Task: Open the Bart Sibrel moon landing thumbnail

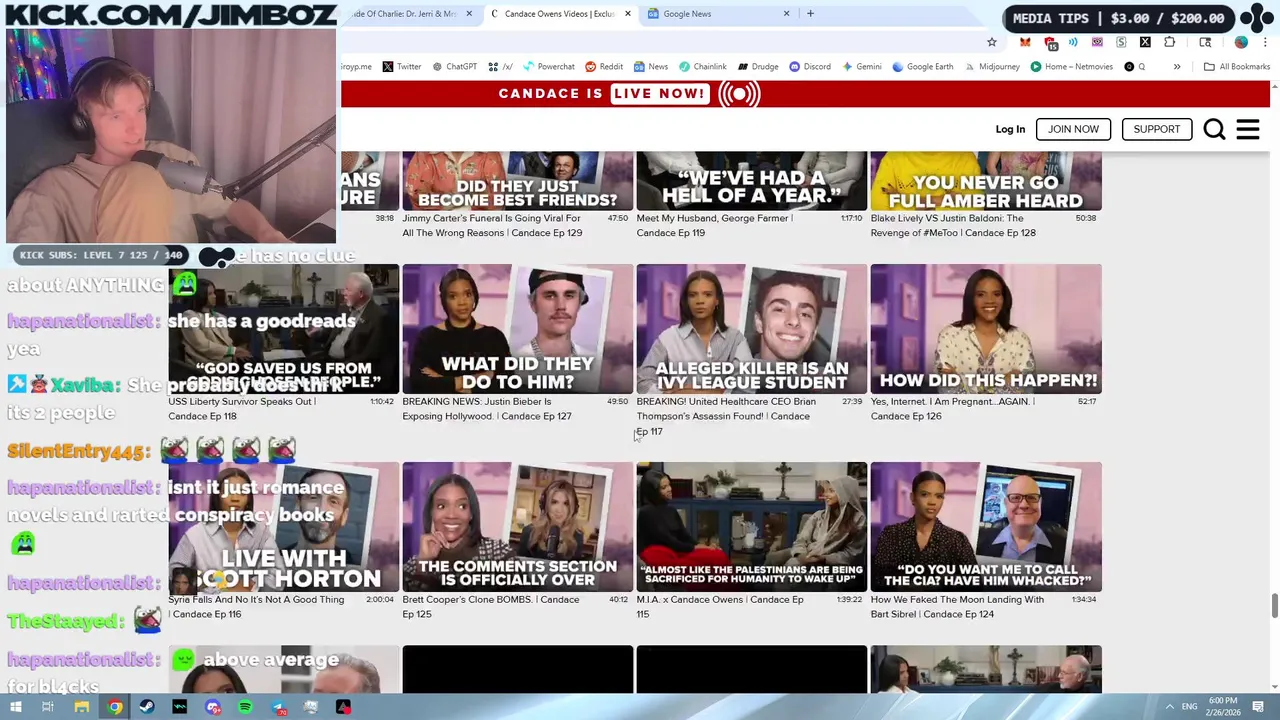Action: [x=986, y=527]
